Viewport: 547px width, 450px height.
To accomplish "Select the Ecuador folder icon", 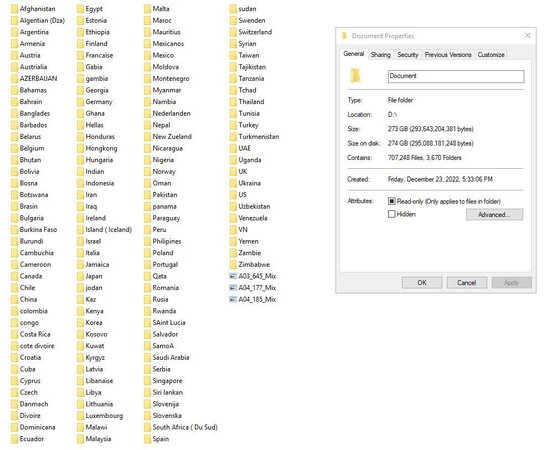I will pyautogui.click(x=14, y=439).
